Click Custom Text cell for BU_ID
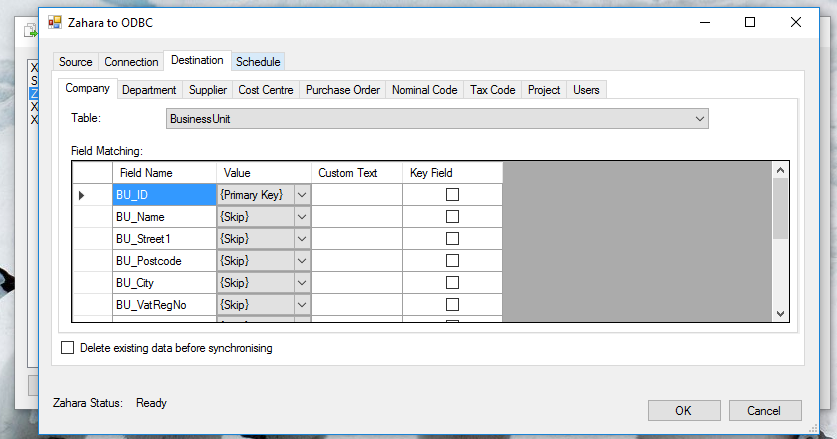837x439 pixels. (357, 195)
